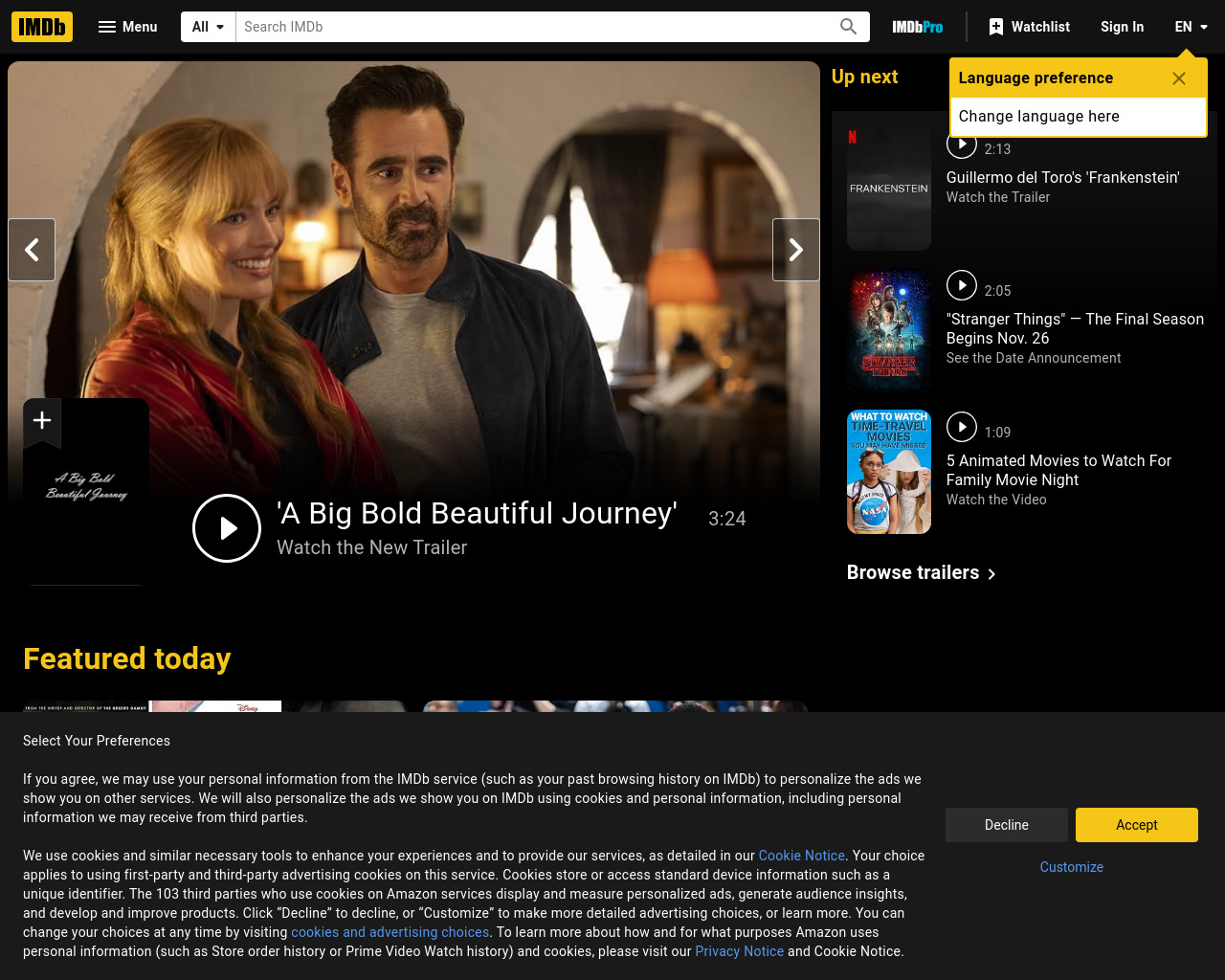
Task: Accept the cookie preferences
Action: pyautogui.click(x=1137, y=825)
